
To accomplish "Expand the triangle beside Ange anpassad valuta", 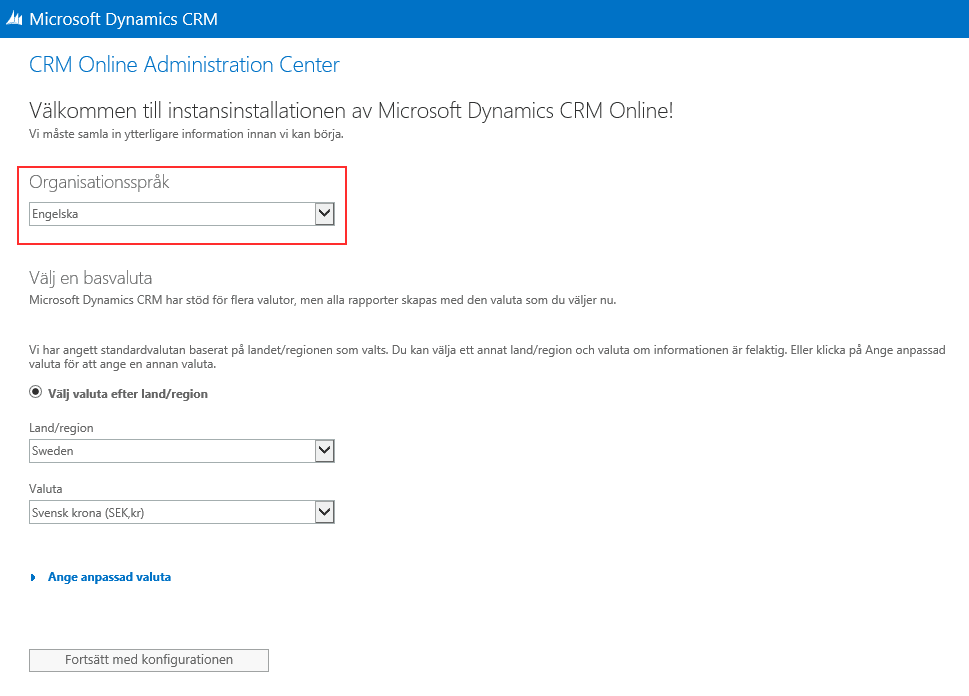I will (x=33, y=577).
